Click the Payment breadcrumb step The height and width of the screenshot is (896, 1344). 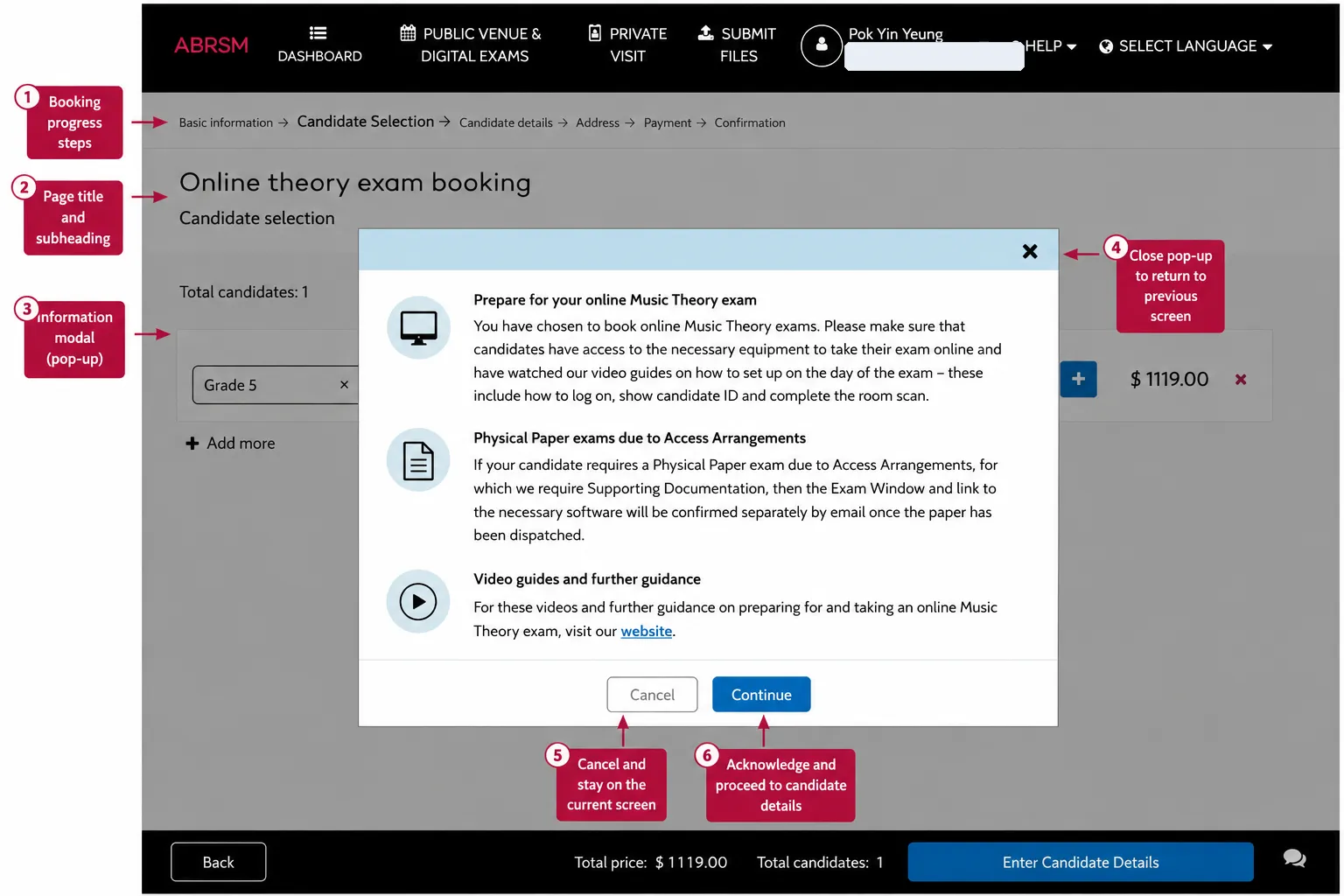668,123
